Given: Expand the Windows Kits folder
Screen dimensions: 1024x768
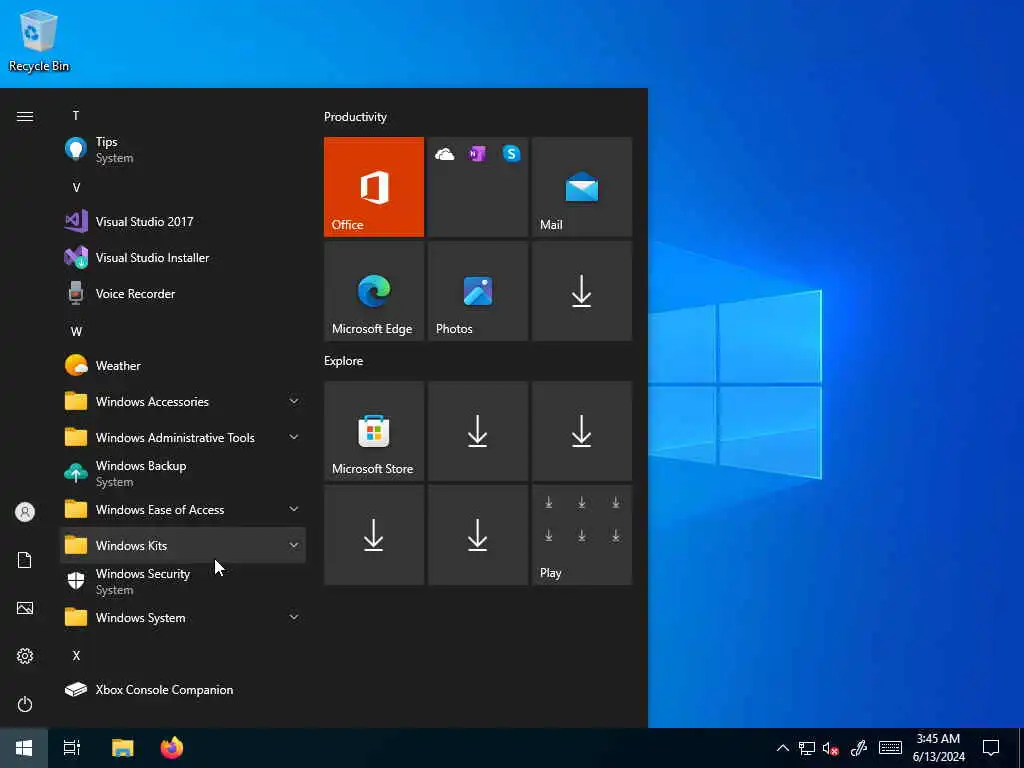Looking at the screenshot, I should (183, 545).
